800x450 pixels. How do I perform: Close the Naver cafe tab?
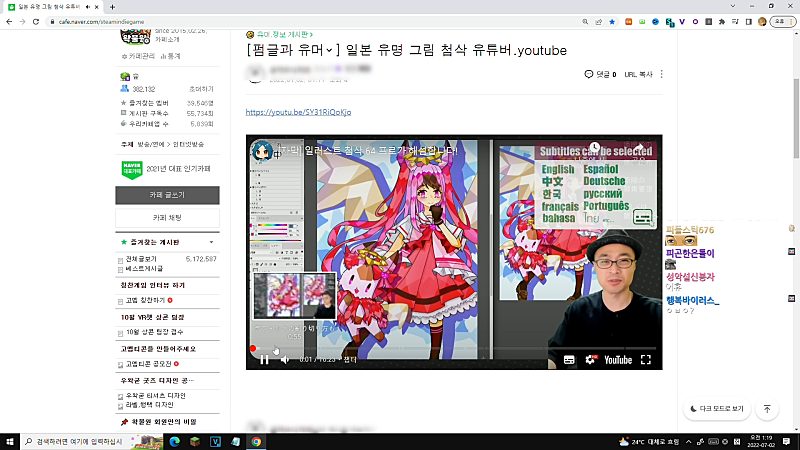point(96,7)
